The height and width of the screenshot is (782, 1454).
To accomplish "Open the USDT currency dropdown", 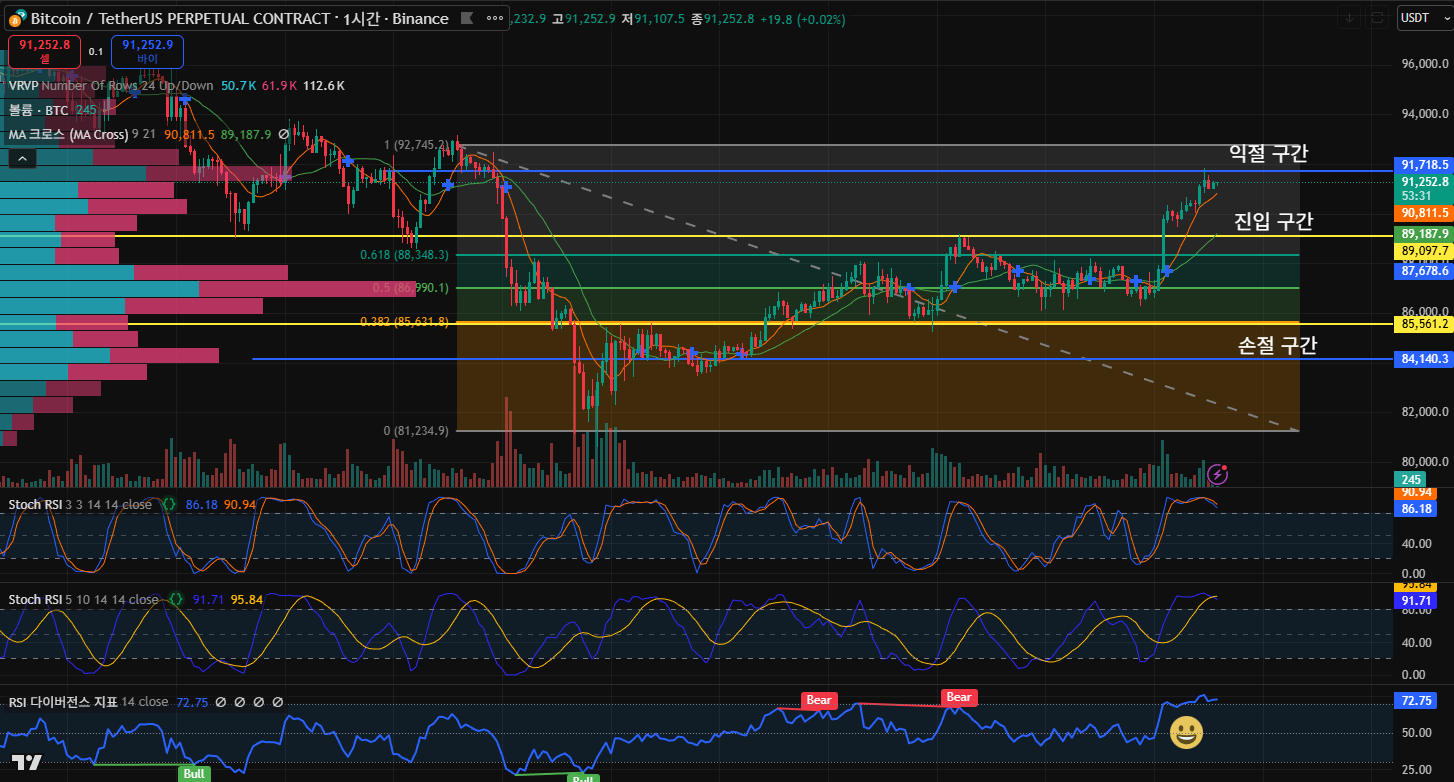I will tap(1415, 18).
